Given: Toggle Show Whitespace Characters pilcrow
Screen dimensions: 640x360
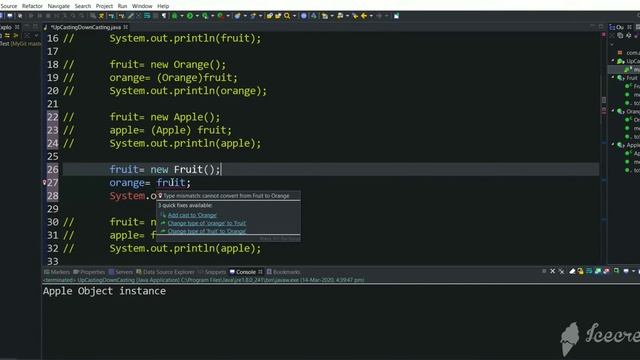Looking at the screenshot, I should [164, 16].
